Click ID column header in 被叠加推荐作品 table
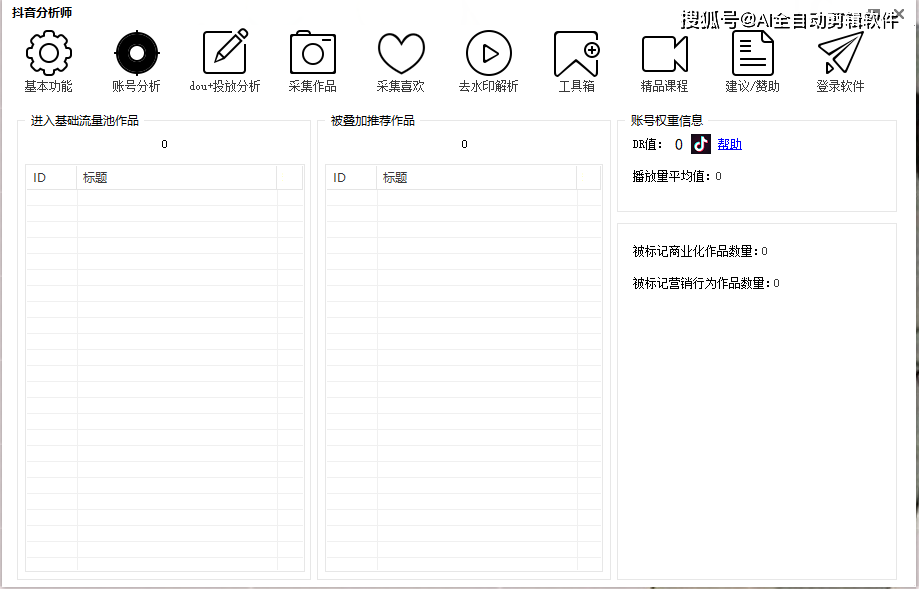Viewport: 919px width, 589px height. (x=352, y=178)
